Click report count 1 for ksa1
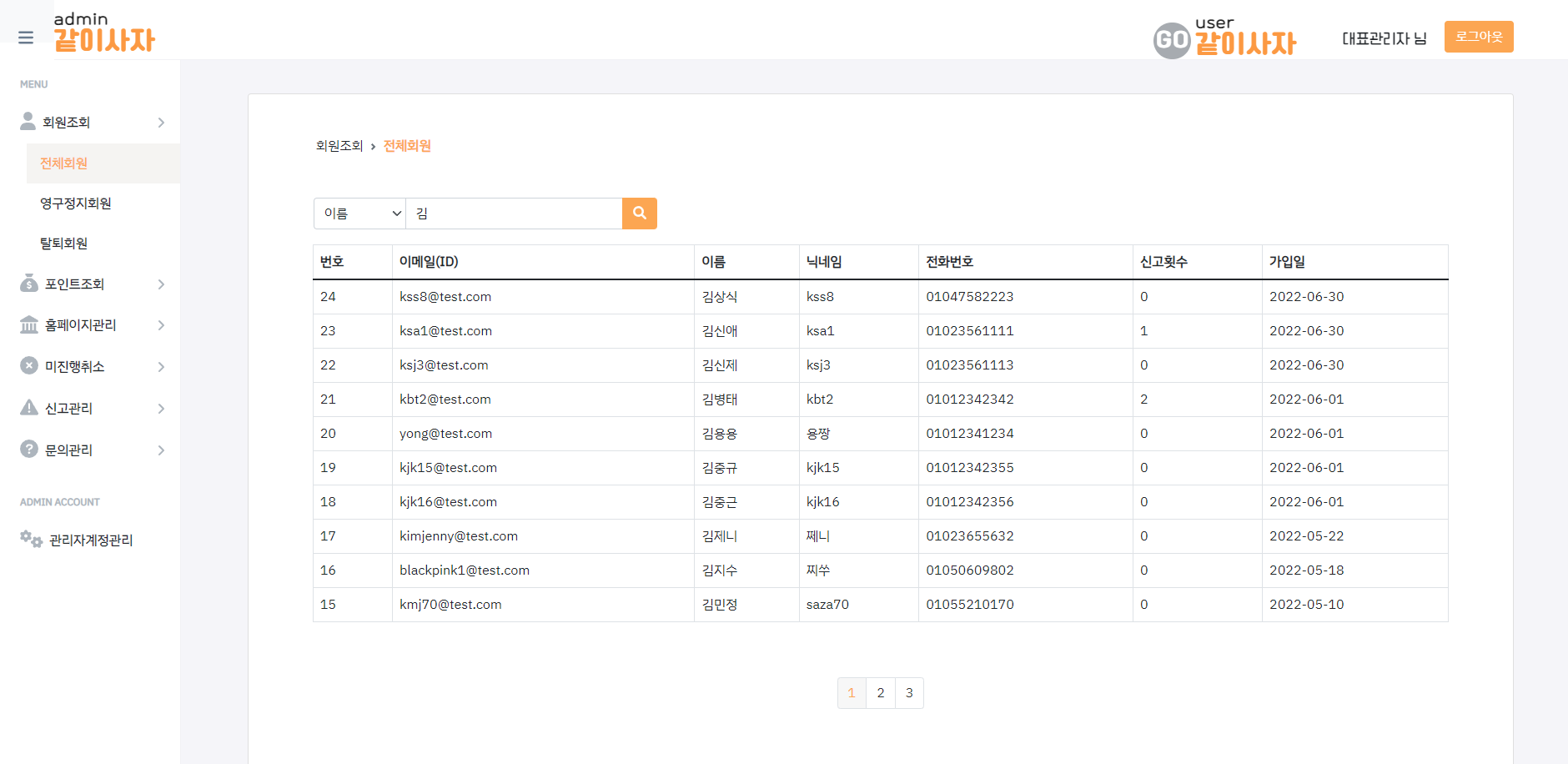This screenshot has width=1568, height=764. click(1144, 331)
